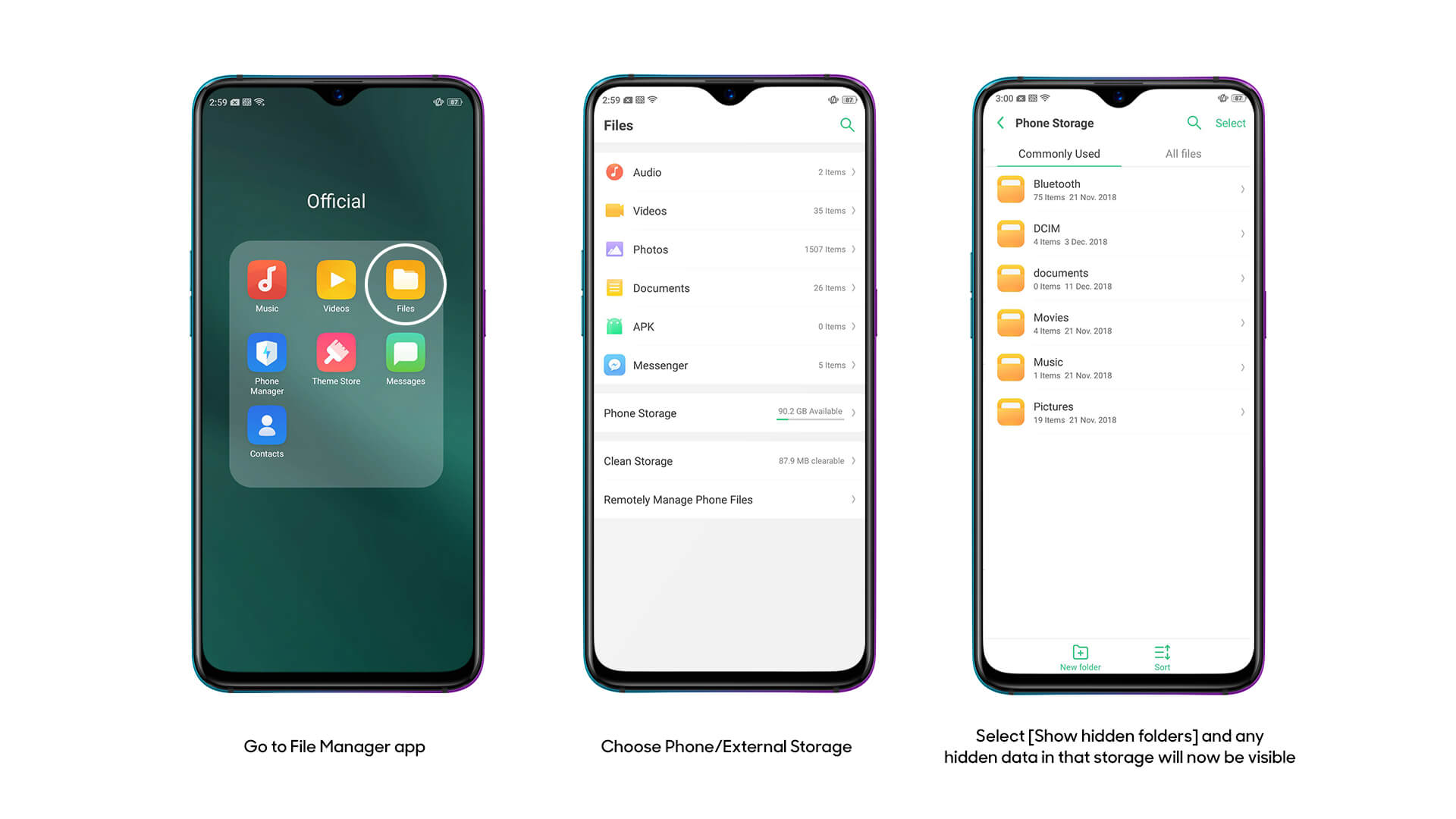The width and height of the screenshot is (1456, 819).
Task: Switch to the All Files tab
Action: click(x=1183, y=153)
